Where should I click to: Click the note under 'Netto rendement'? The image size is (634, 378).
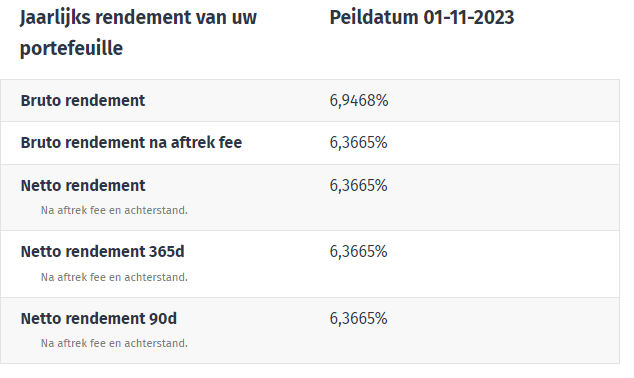pyautogui.click(x=114, y=210)
